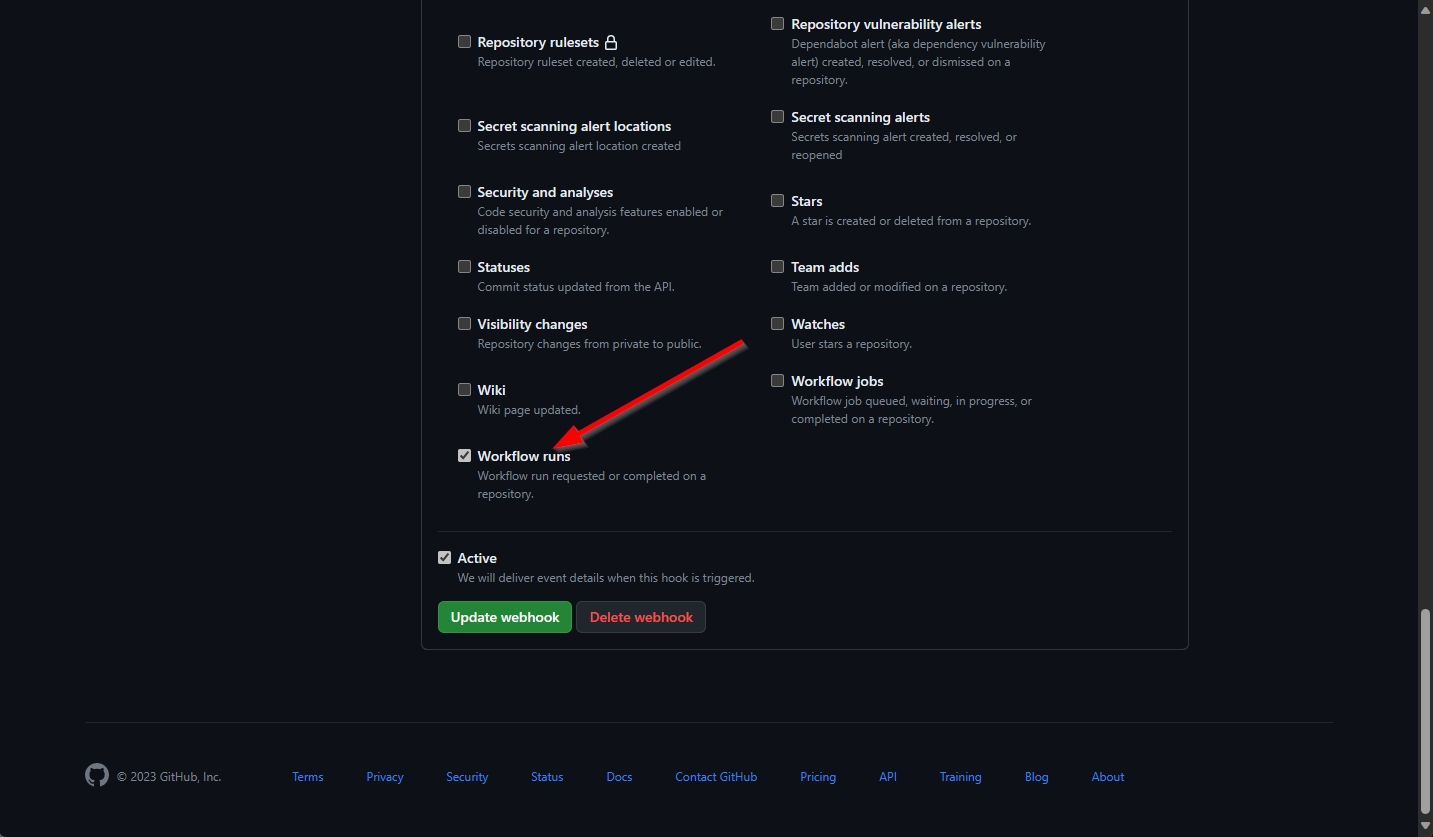Check the Wiki event checkbox
The image size is (1433, 837).
[x=464, y=390]
